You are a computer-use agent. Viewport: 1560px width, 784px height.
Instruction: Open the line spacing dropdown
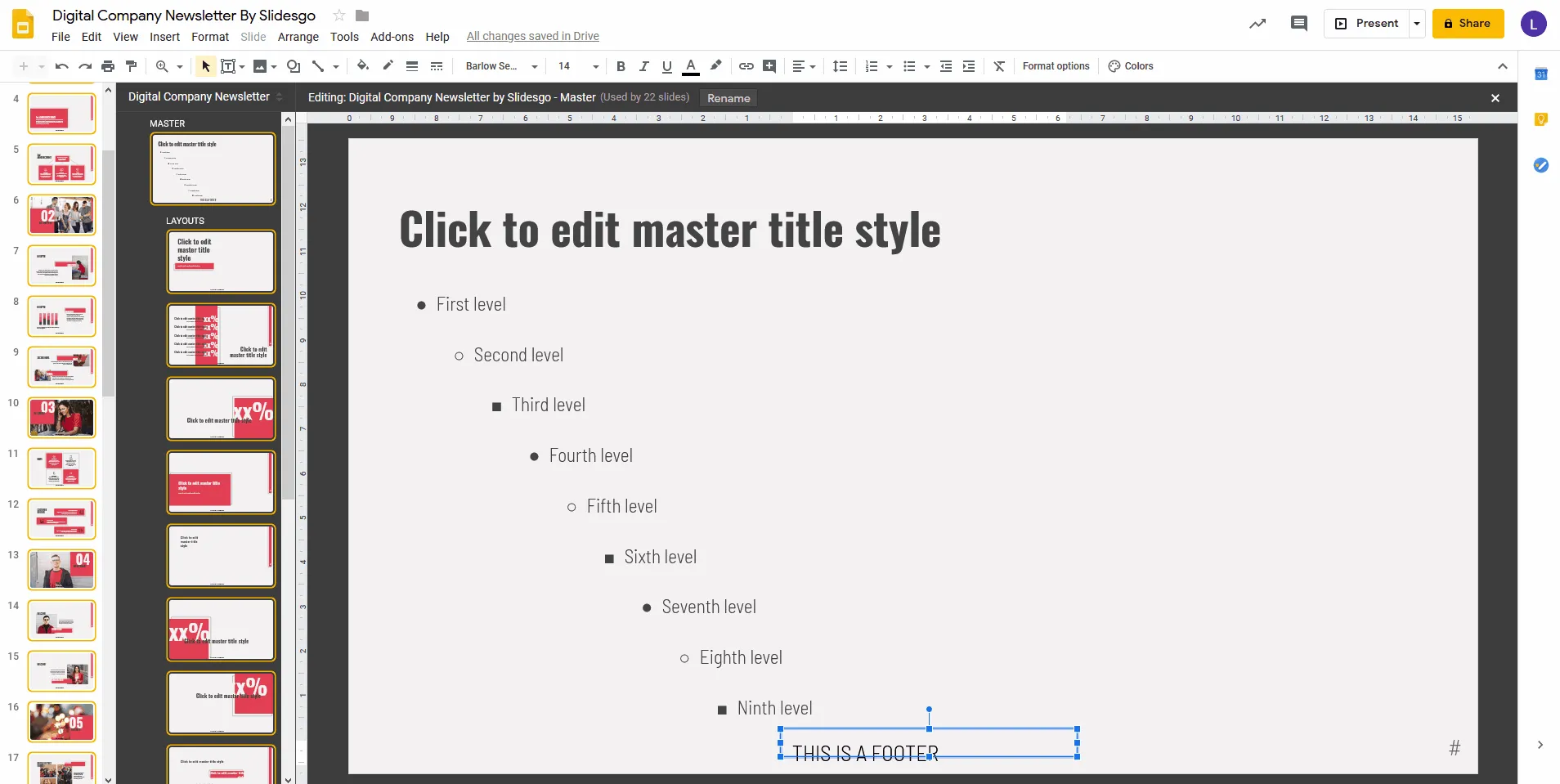[841, 66]
